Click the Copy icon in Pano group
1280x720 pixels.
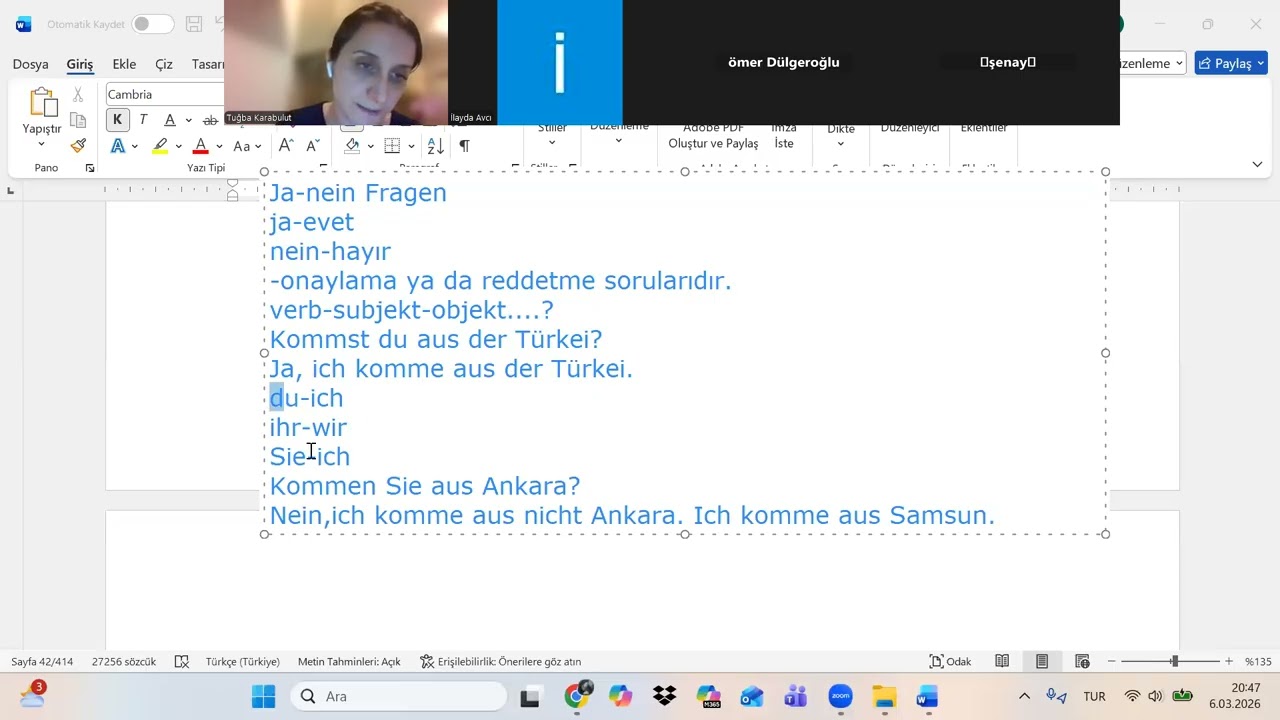[78, 120]
